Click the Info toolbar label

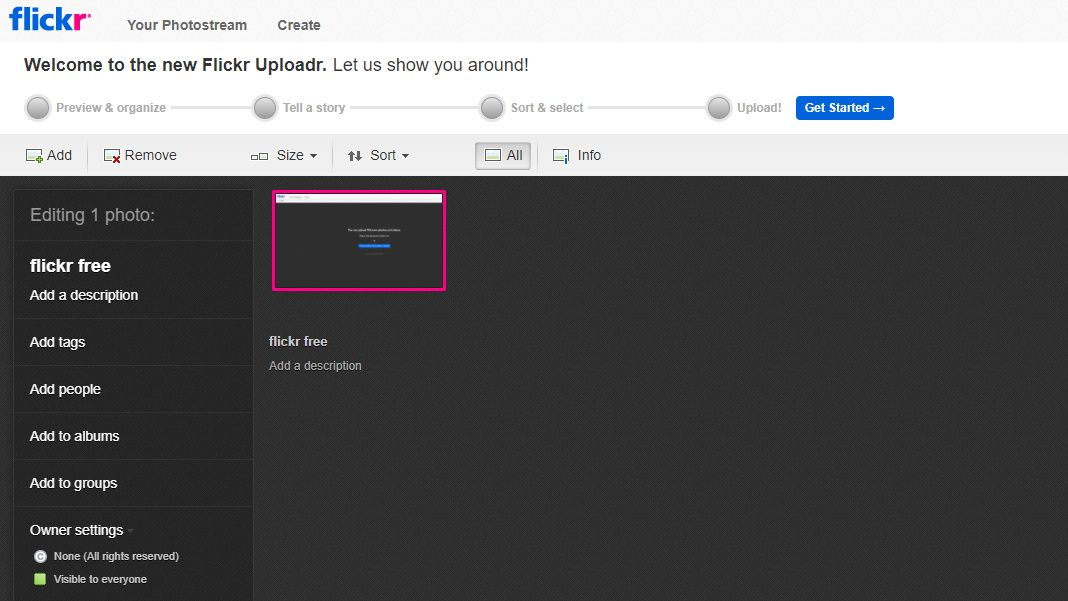589,155
